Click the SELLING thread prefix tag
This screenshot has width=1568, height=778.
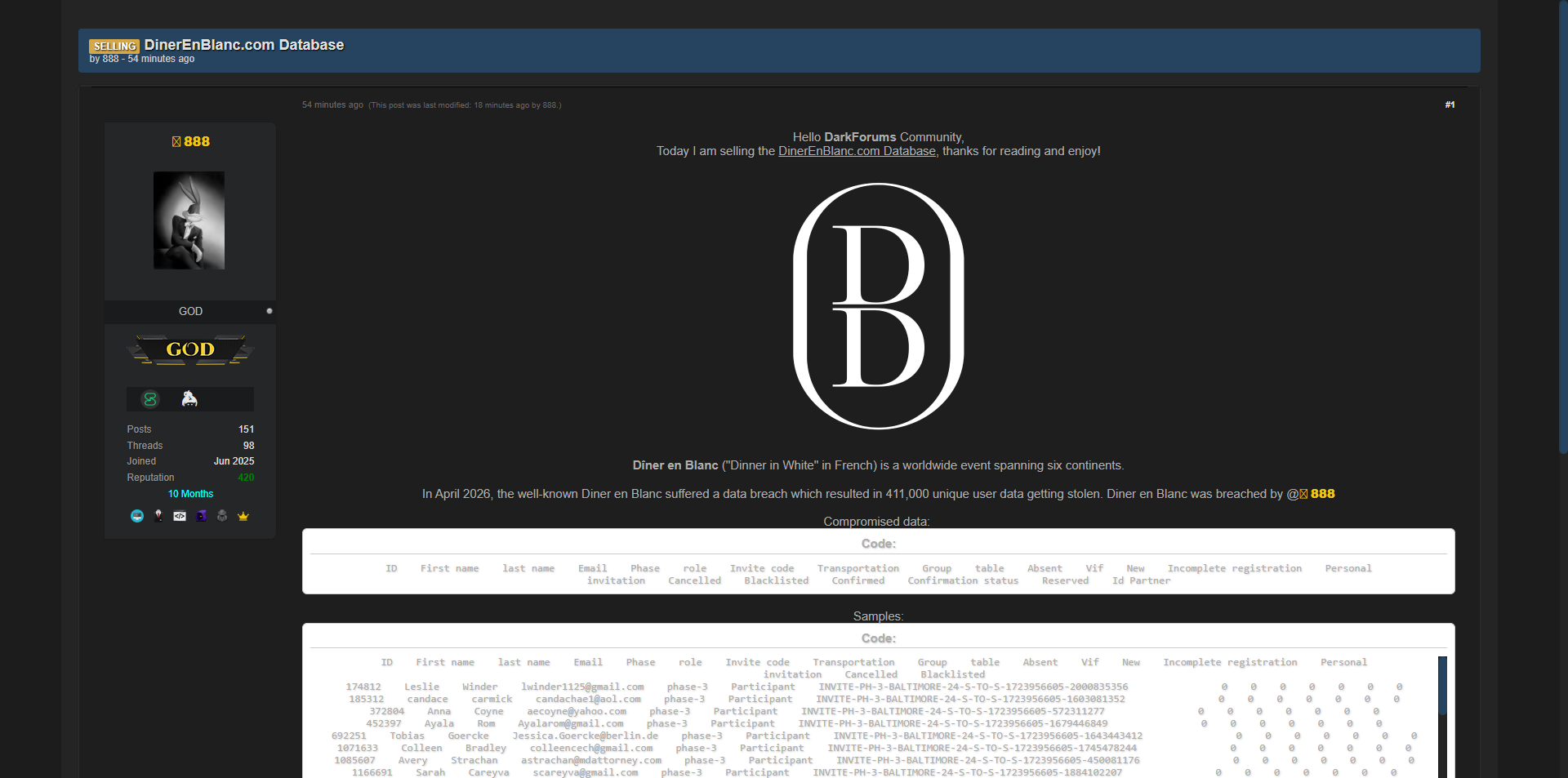pyautogui.click(x=114, y=46)
